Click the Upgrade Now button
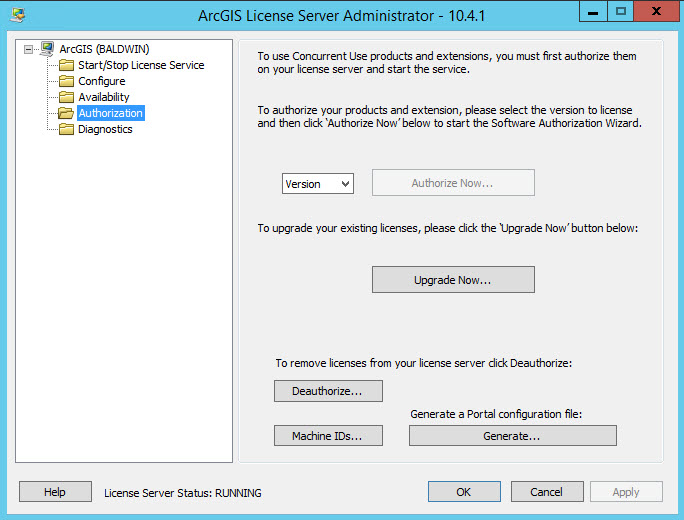 tap(453, 280)
